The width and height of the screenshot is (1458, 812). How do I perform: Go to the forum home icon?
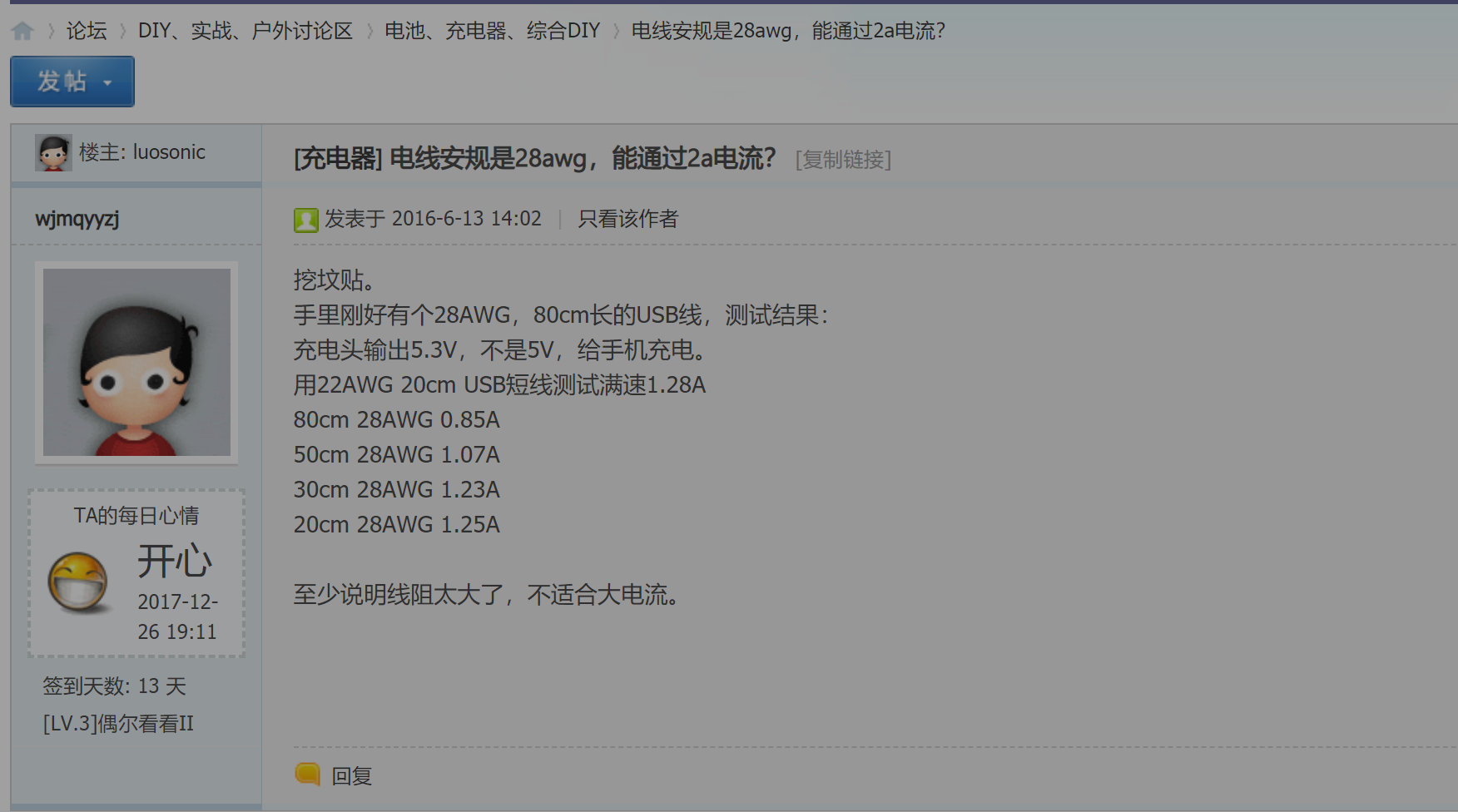tap(22, 32)
